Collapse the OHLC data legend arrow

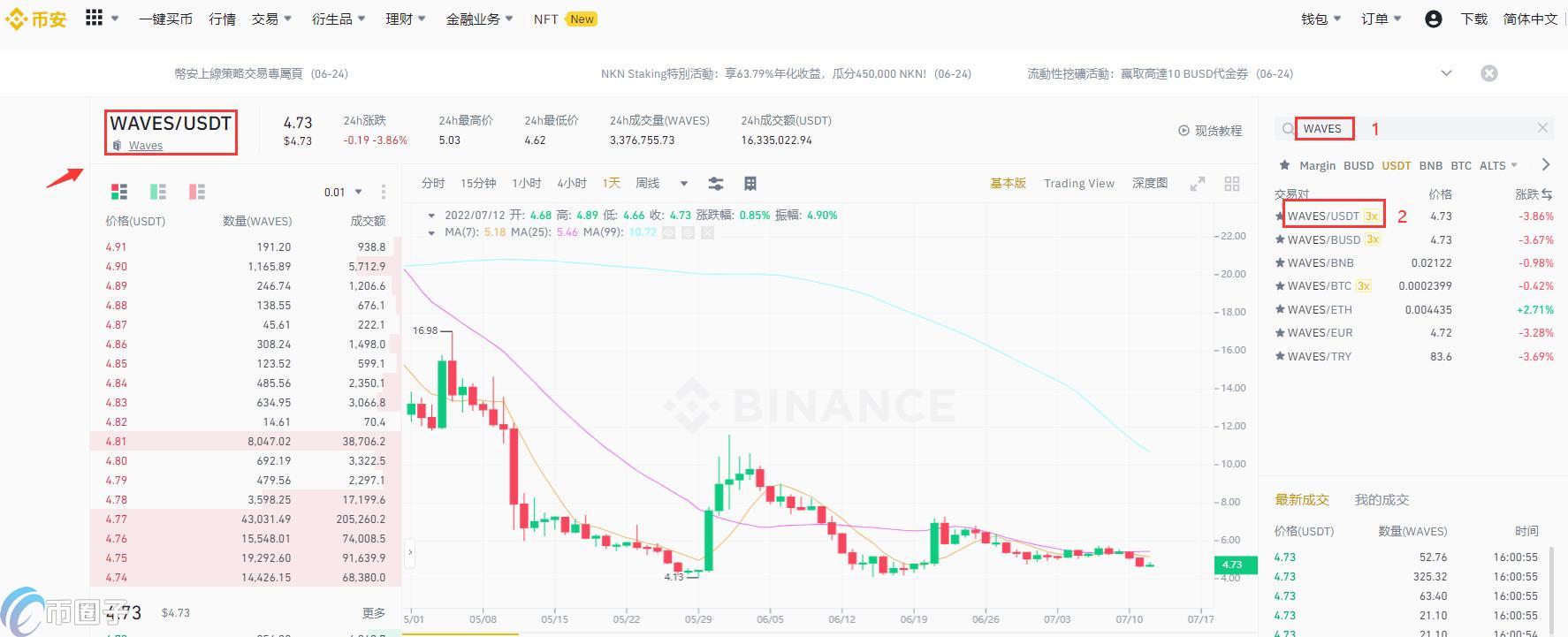pyautogui.click(x=431, y=215)
